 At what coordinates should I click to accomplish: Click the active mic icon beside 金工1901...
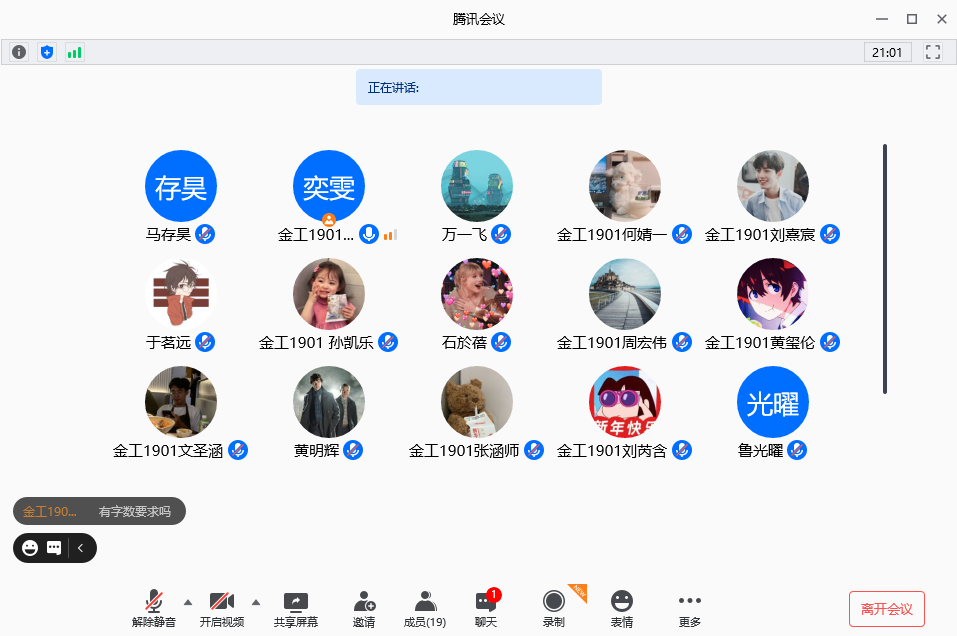click(x=369, y=234)
